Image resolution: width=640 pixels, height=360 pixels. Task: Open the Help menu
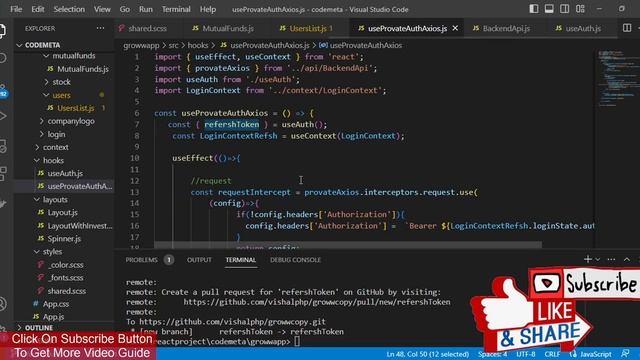pos(208,9)
